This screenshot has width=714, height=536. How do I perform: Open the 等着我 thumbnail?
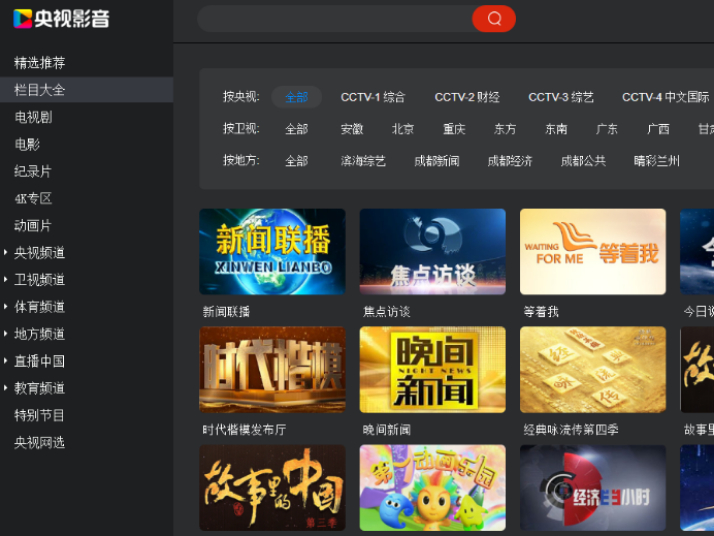pos(593,251)
